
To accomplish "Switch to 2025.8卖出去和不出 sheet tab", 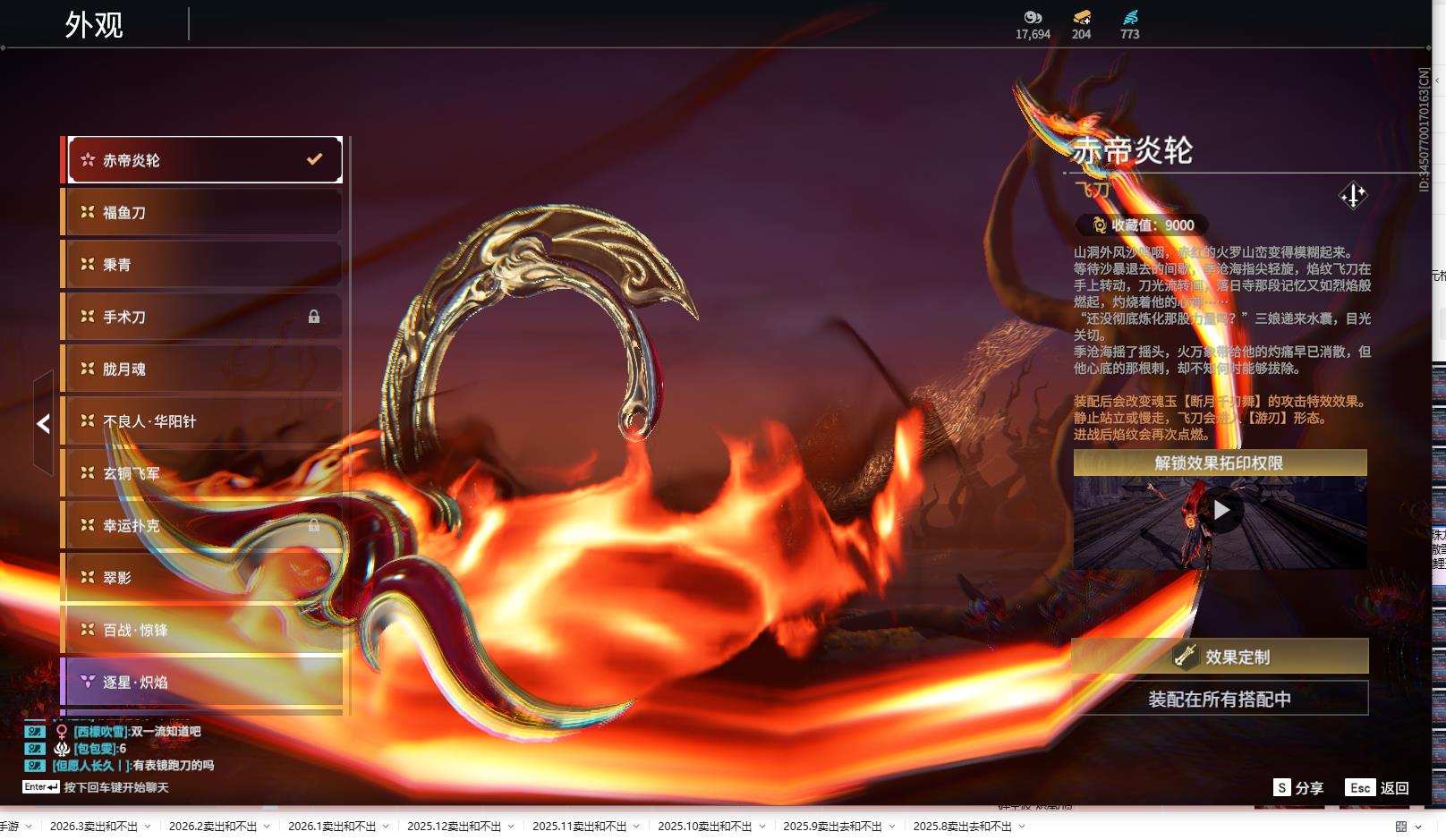I will point(963,827).
